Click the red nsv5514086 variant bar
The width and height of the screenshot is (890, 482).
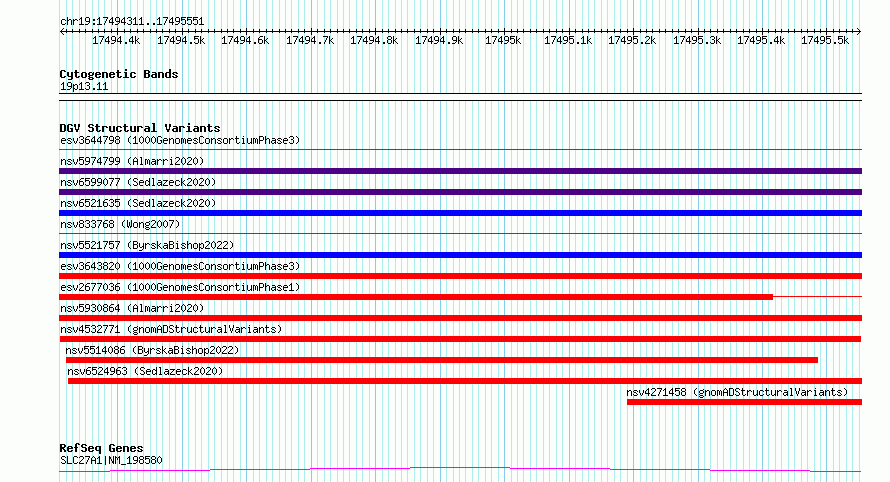click(442, 360)
